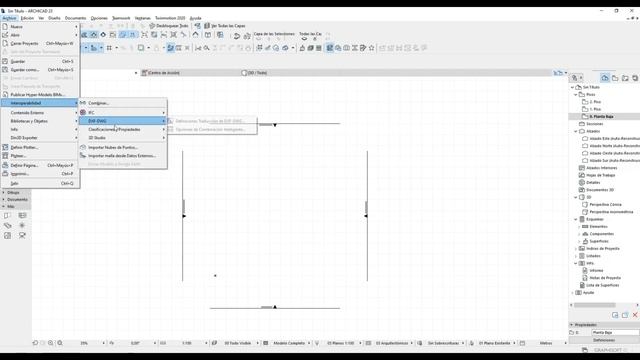Collapse the Esquemas tree folder
The width and height of the screenshot is (640, 360).
576,219
